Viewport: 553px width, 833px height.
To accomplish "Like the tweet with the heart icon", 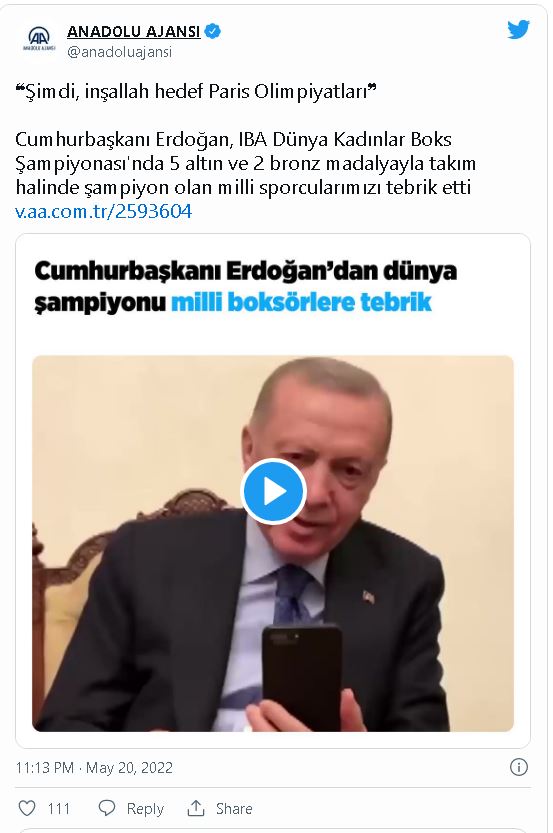I will pos(27,808).
